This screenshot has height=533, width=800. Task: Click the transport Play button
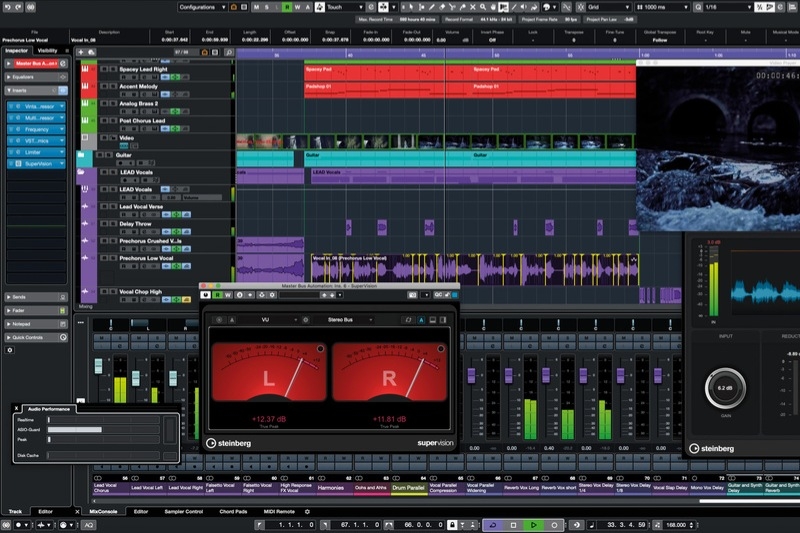[534, 525]
